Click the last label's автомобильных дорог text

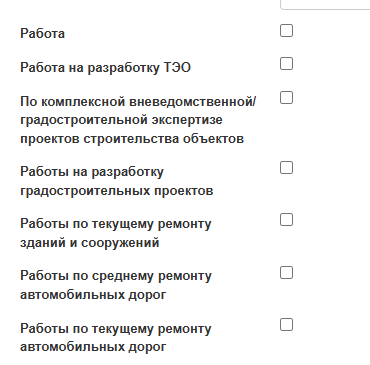click(93, 347)
